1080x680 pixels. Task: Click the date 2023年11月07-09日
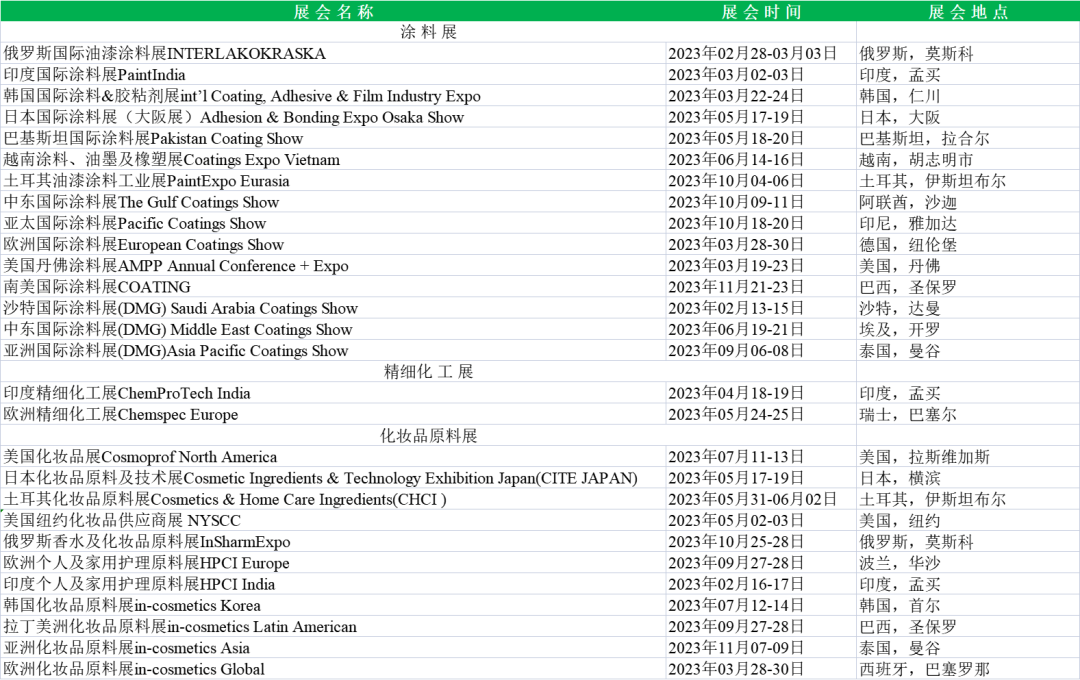[x=736, y=648]
